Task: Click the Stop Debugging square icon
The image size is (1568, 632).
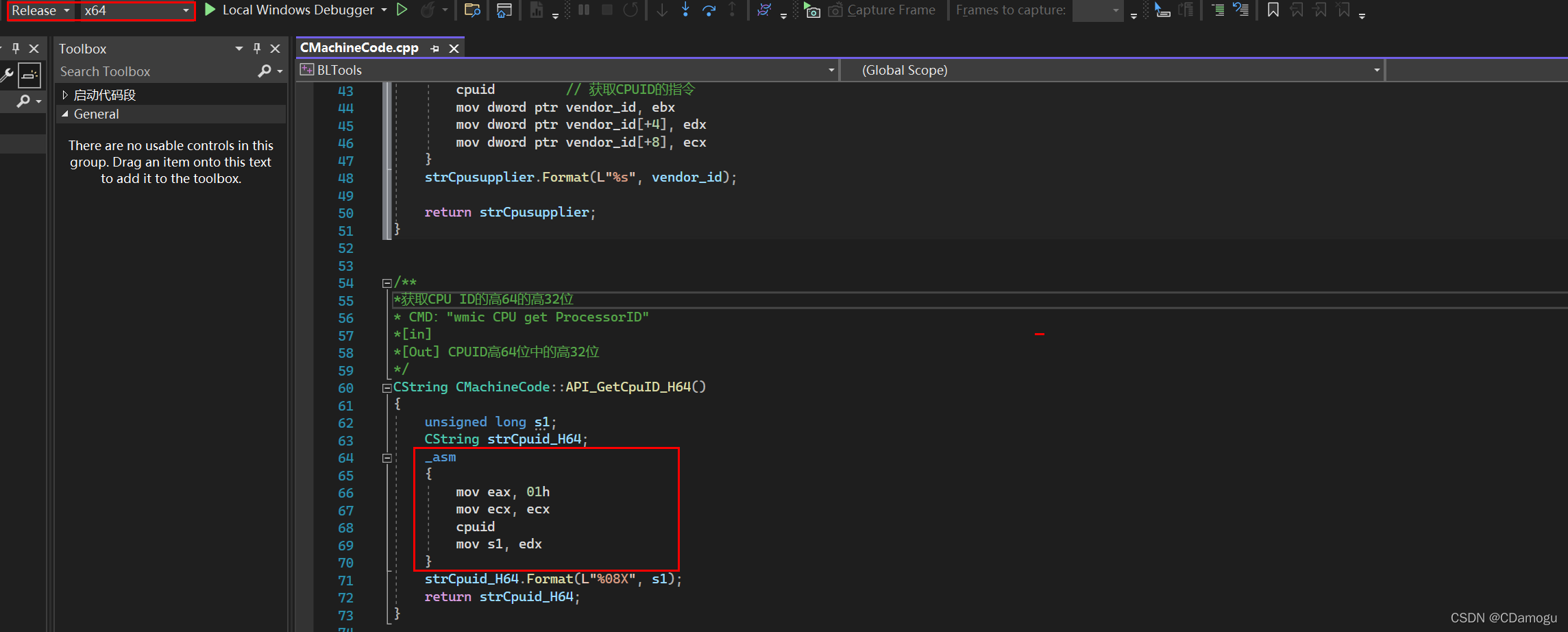Action: 607,10
